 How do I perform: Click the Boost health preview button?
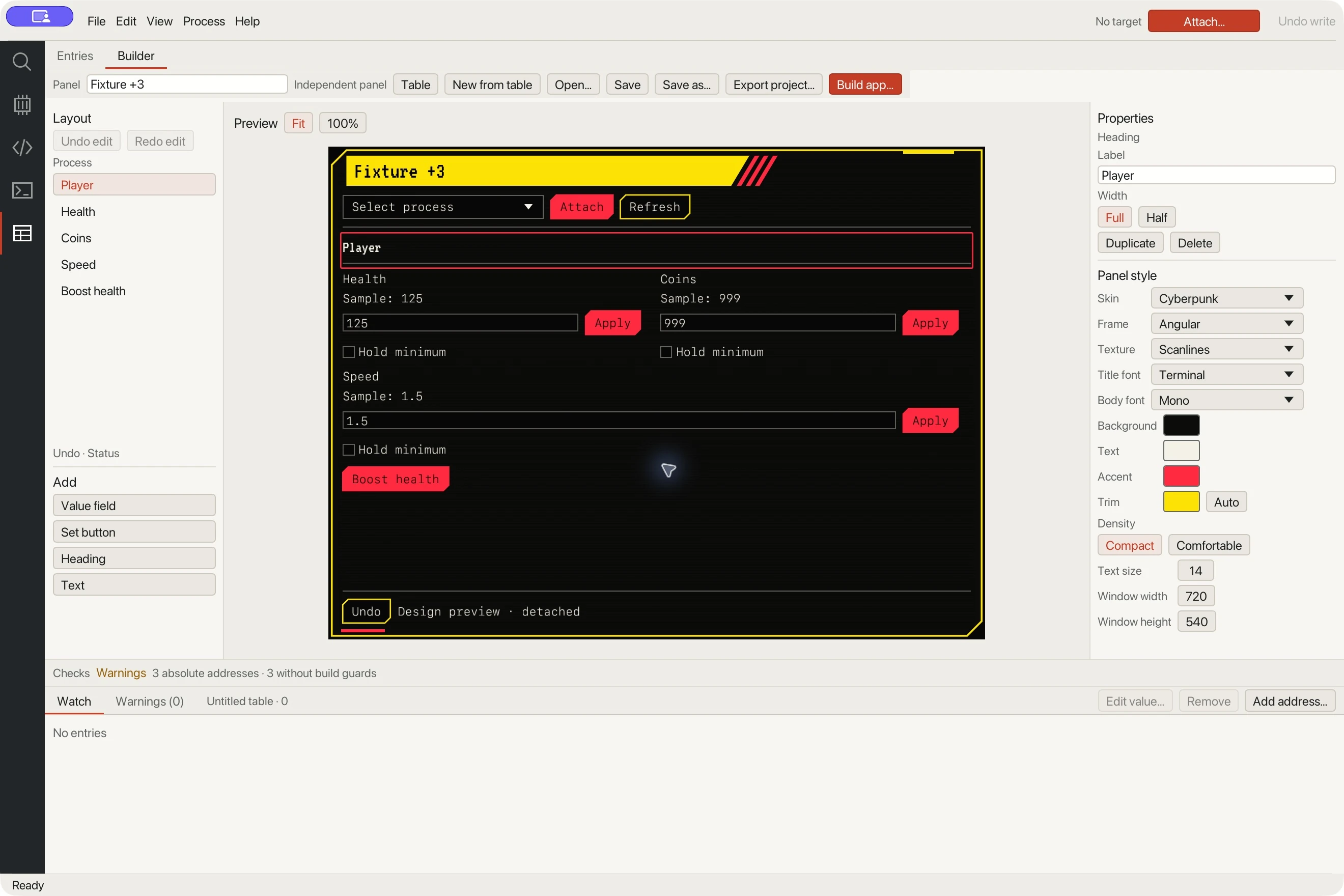[x=396, y=479]
